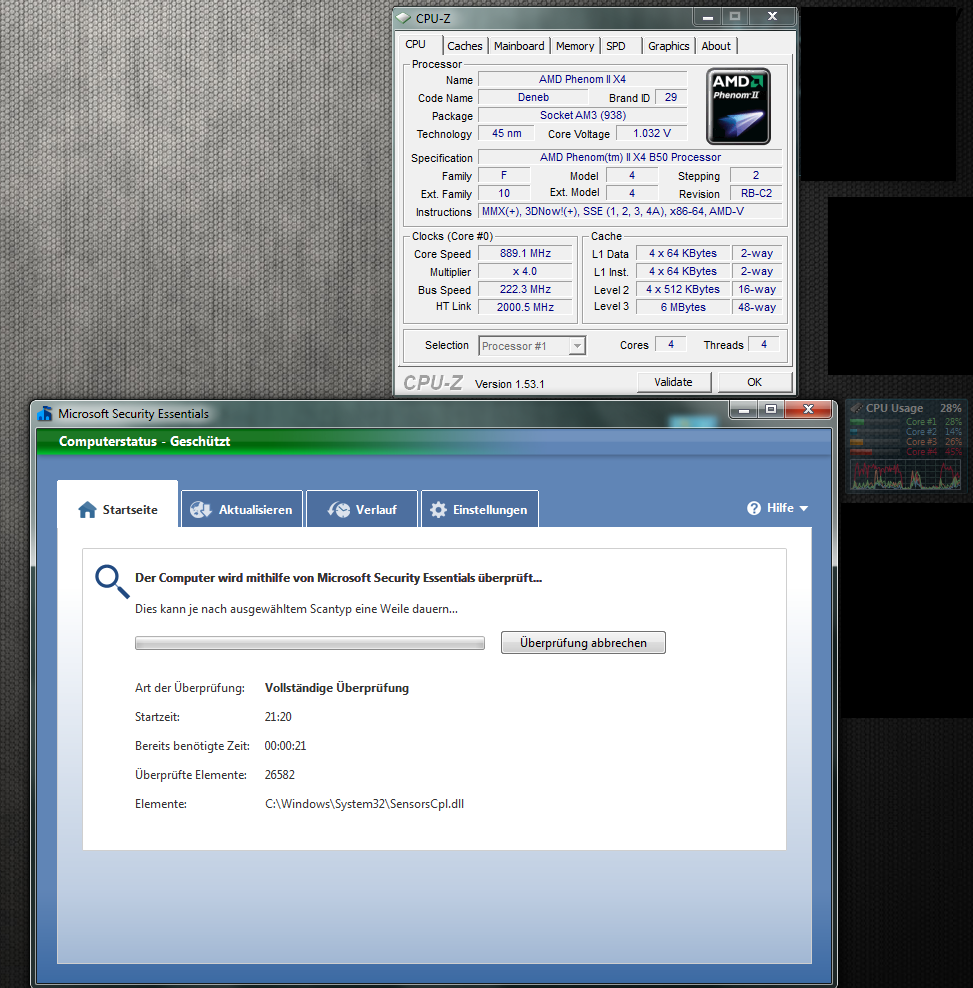Open the SPD tab

[616, 46]
